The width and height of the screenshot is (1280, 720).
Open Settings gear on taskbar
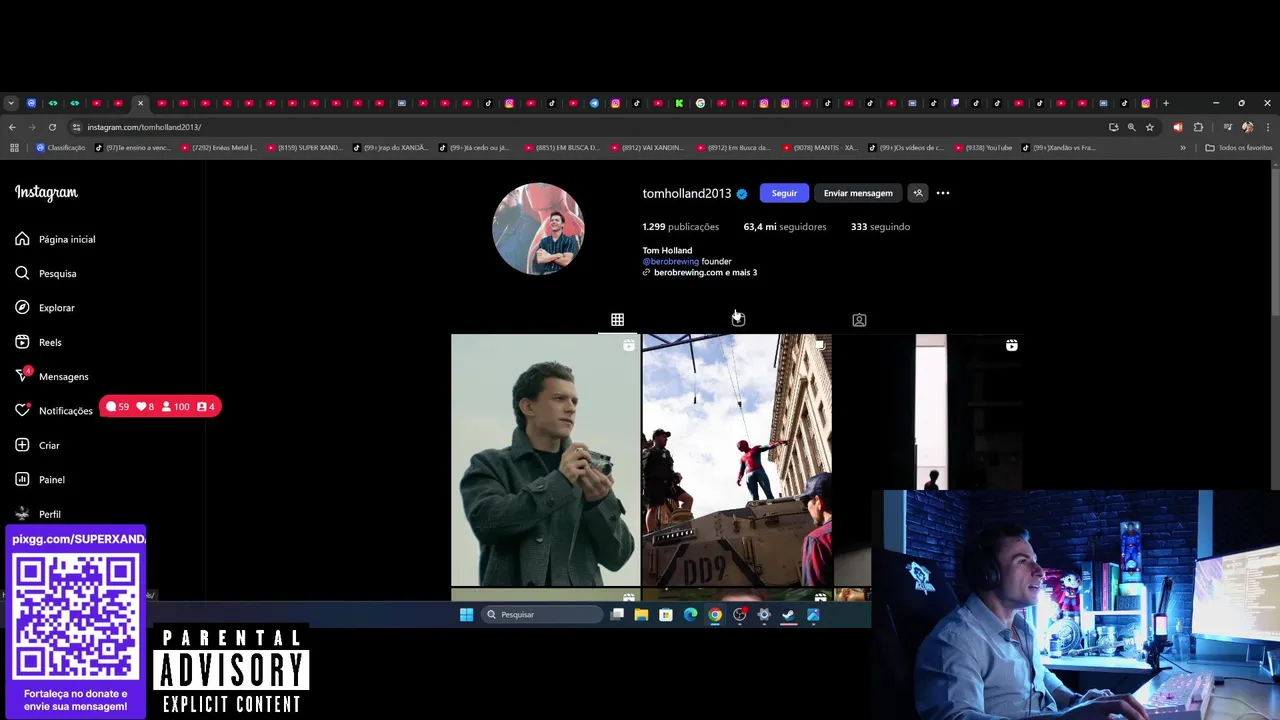(764, 615)
